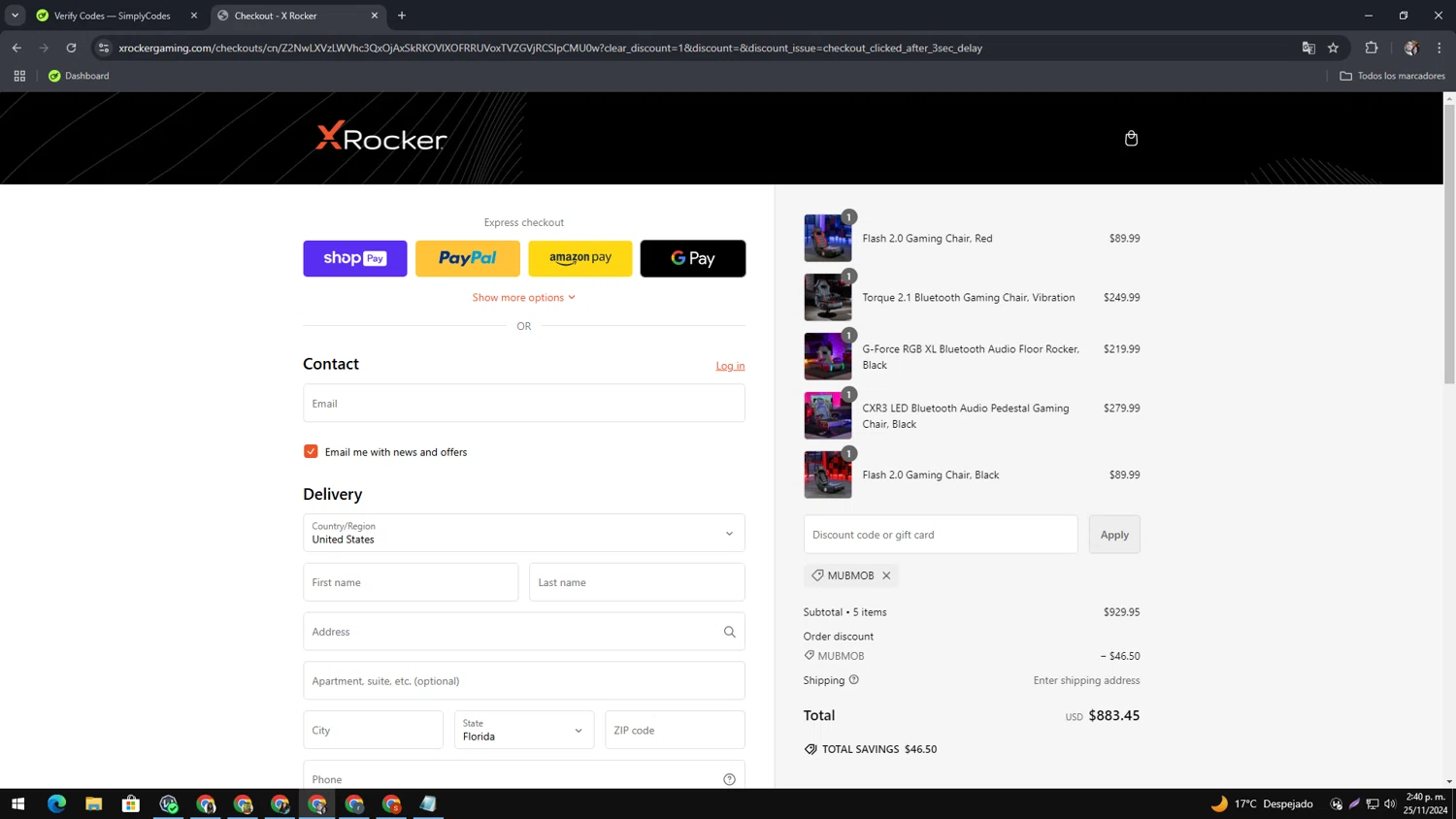This screenshot has width=1456, height=819.
Task: View site information icon in address bar
Action: 104,48
